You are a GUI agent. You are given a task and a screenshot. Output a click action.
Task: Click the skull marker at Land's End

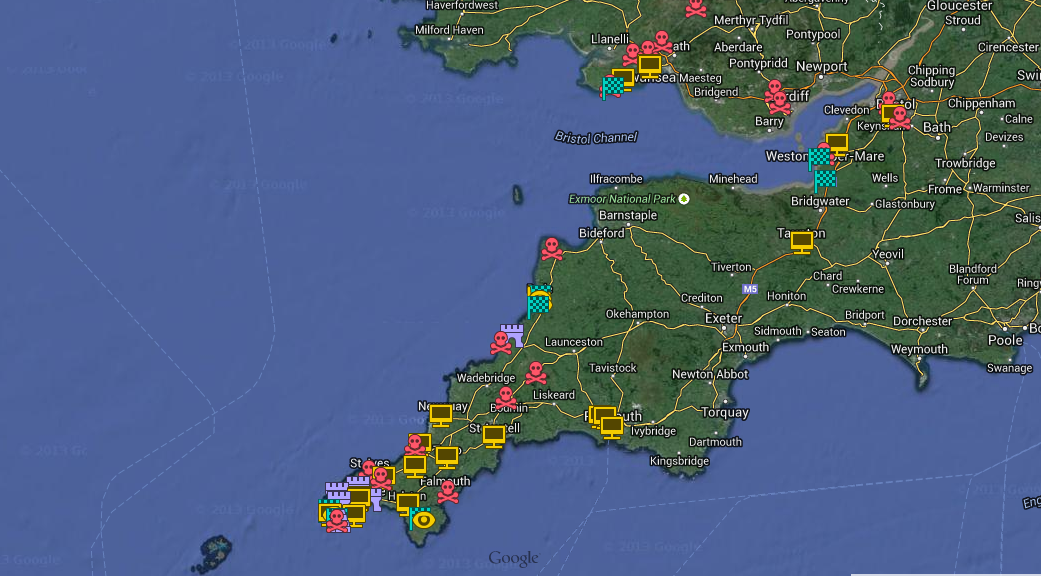pos(337,521)
